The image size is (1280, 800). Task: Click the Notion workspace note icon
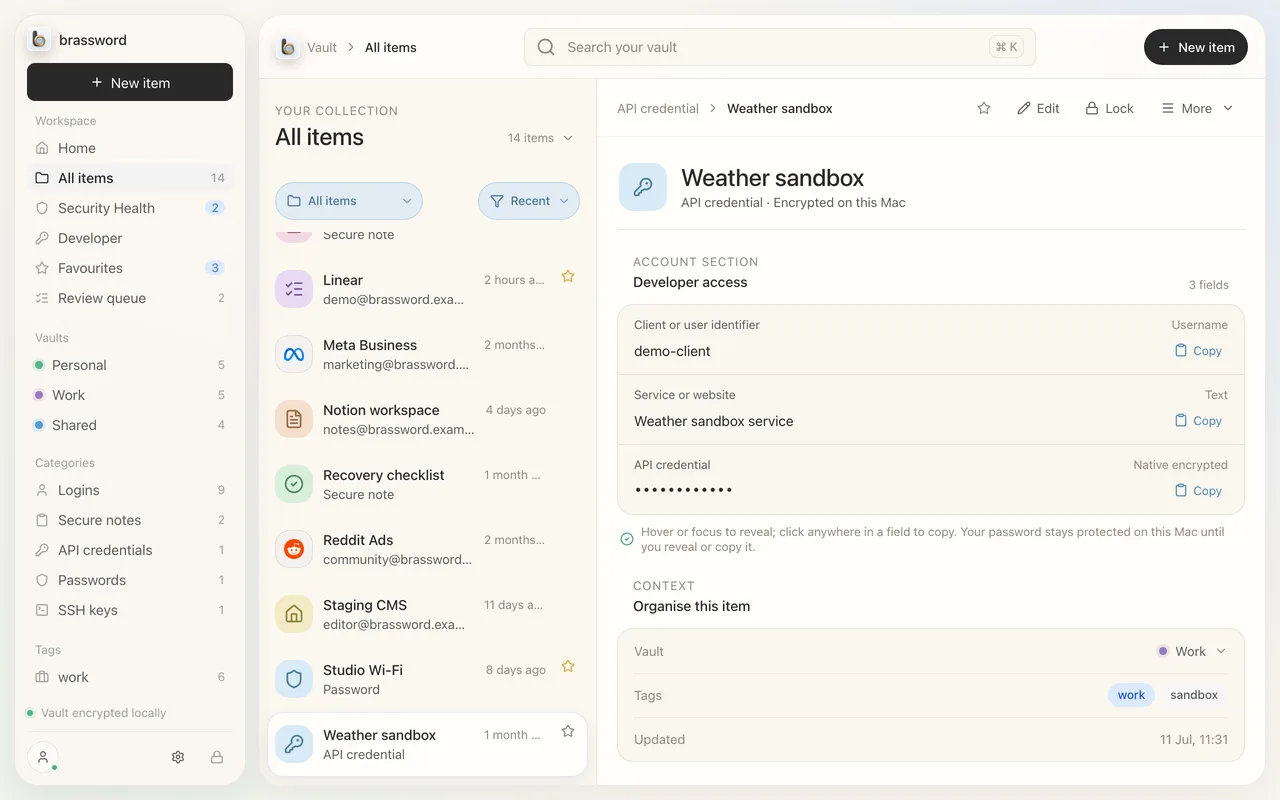[294, 419]
